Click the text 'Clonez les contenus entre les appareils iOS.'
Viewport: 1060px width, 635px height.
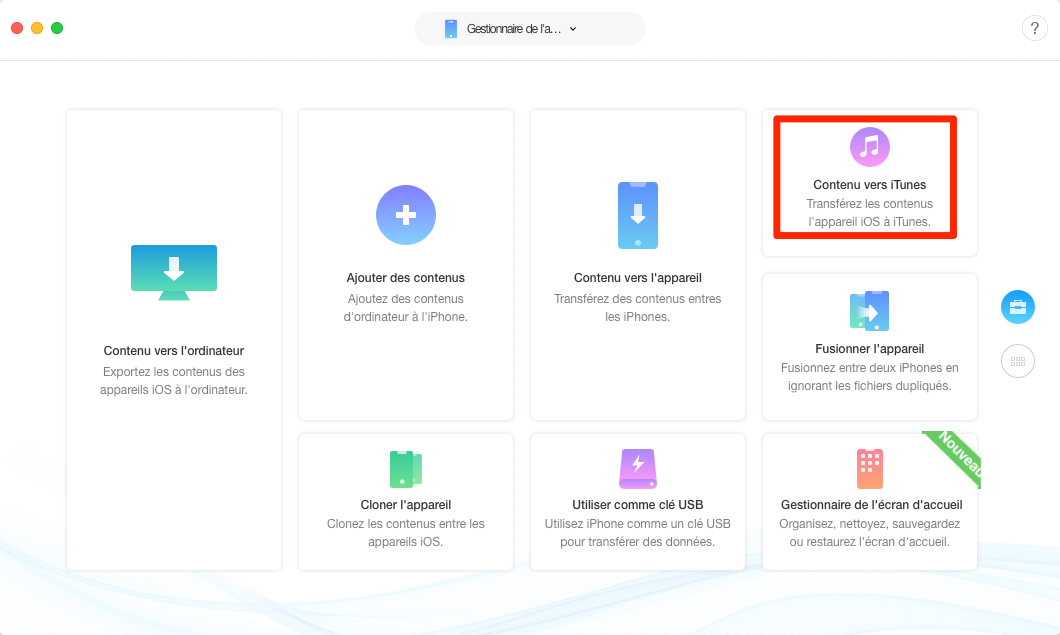406,533
